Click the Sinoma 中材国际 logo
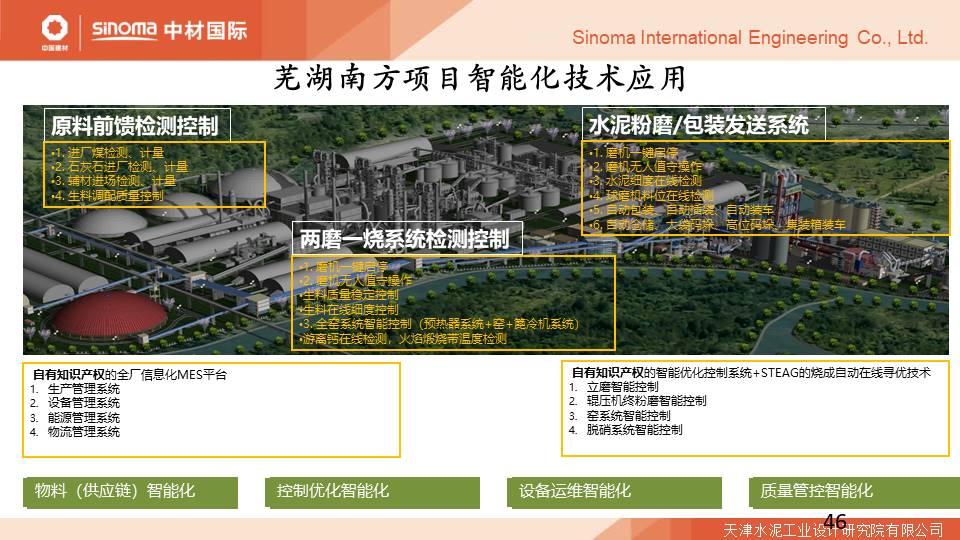960x540 pixels. click(169, 30)
